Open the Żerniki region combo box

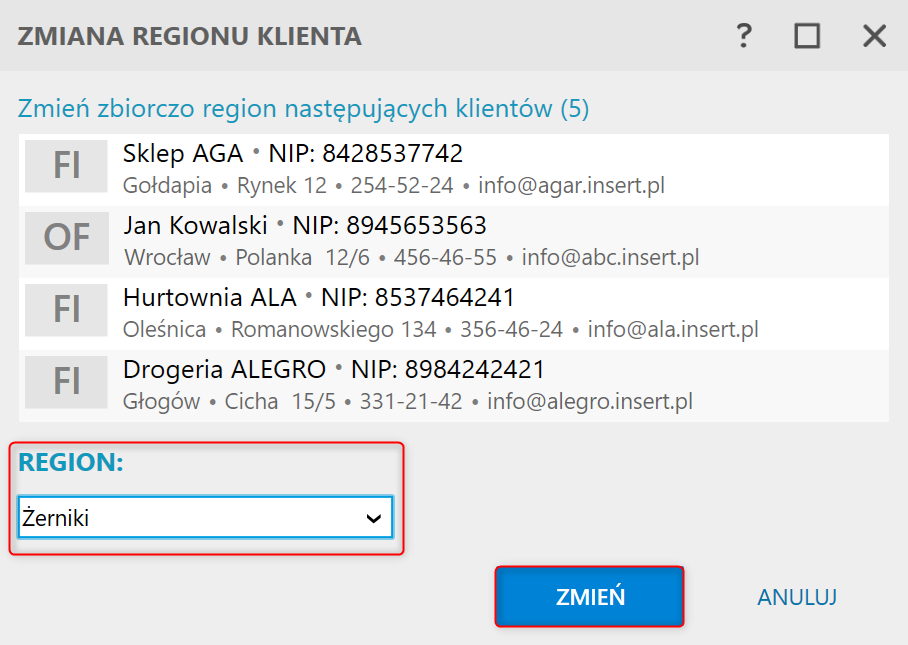(x=206, y=518)
